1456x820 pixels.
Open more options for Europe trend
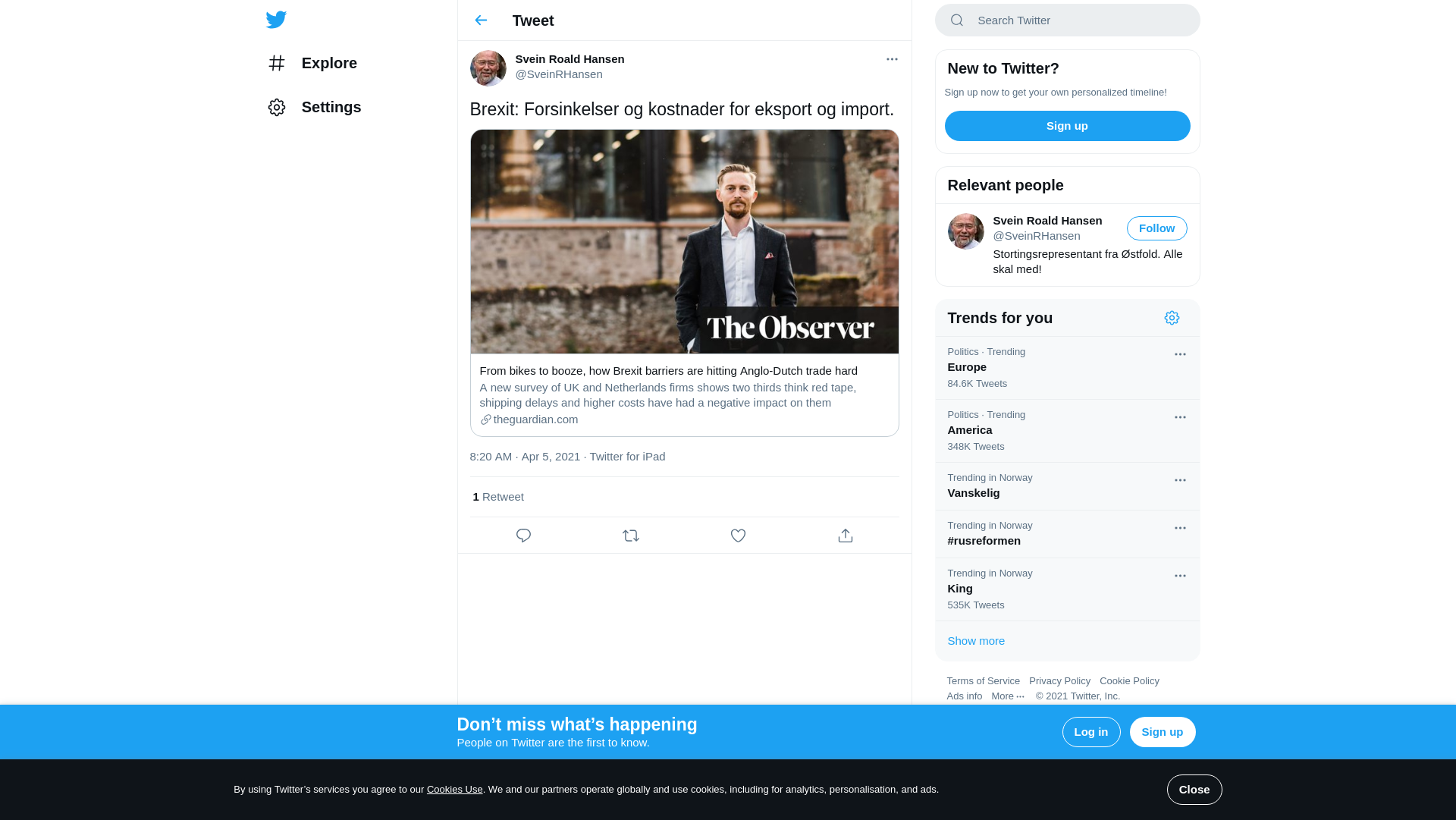[x=1180, y=354]
